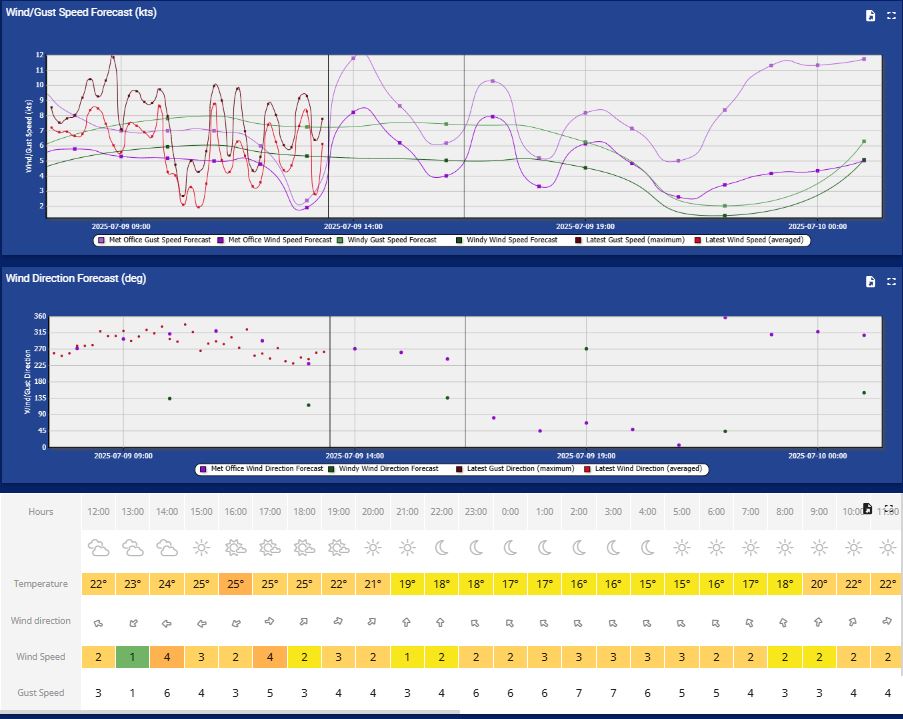The width and height of the screenshot is (903, 719).
Task: Toggle Met Office Gust Speed Forecast series
Action: pos(153,240)
